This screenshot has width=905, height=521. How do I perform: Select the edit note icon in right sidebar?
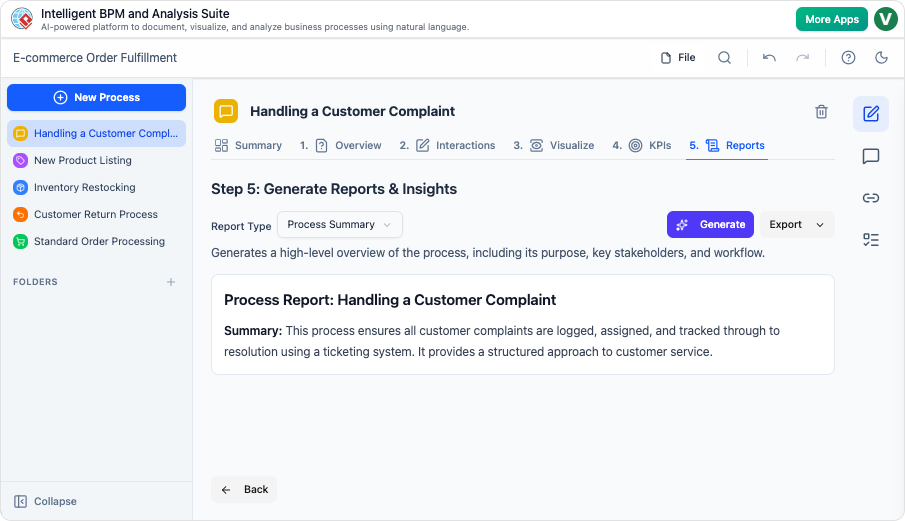pyautogui.click(x=870, y=114)
